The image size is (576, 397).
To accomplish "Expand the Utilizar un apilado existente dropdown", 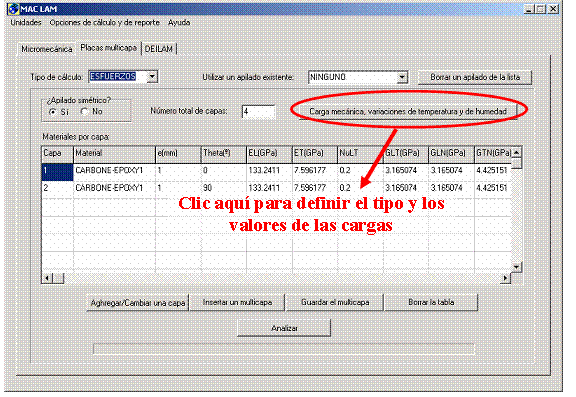I will (402, 77).
